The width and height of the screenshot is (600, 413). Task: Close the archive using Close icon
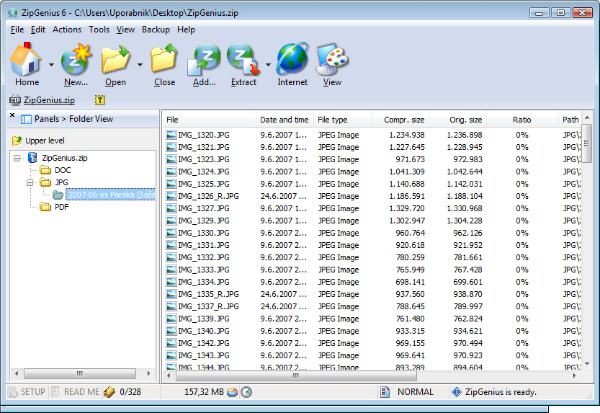click(x=164, y=62)
